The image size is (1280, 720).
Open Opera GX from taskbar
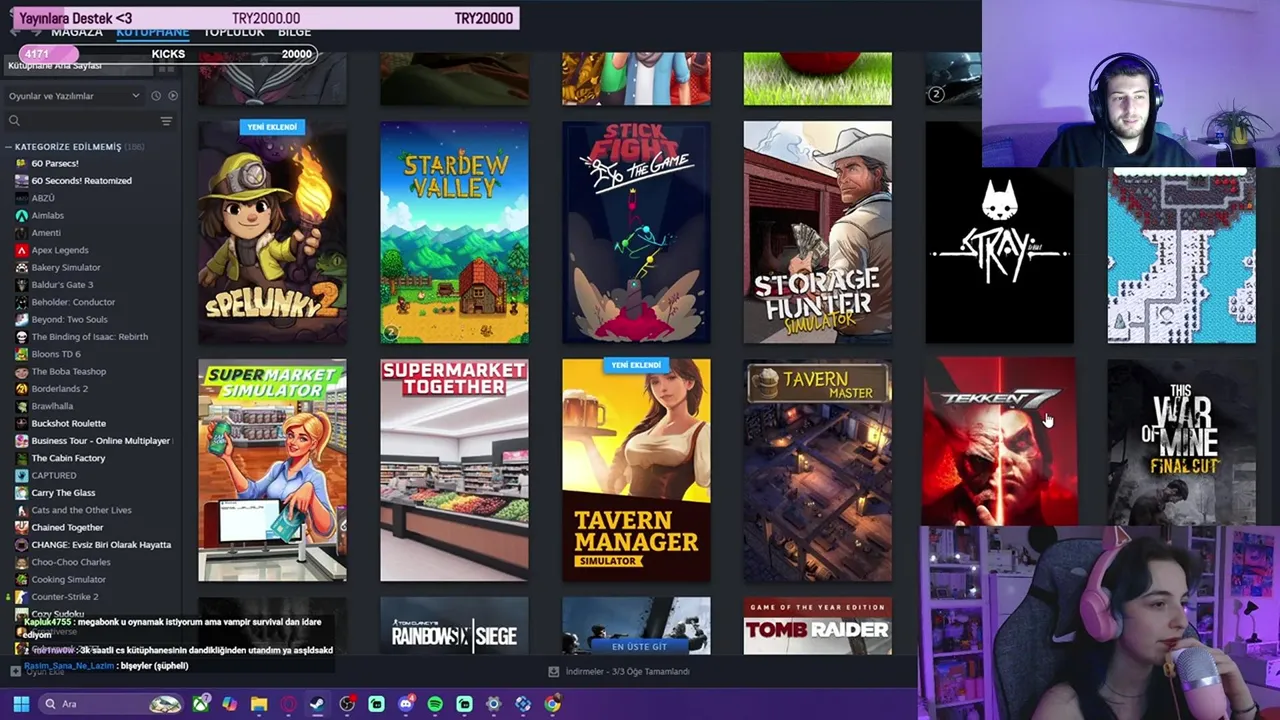(x=289, y=704)
